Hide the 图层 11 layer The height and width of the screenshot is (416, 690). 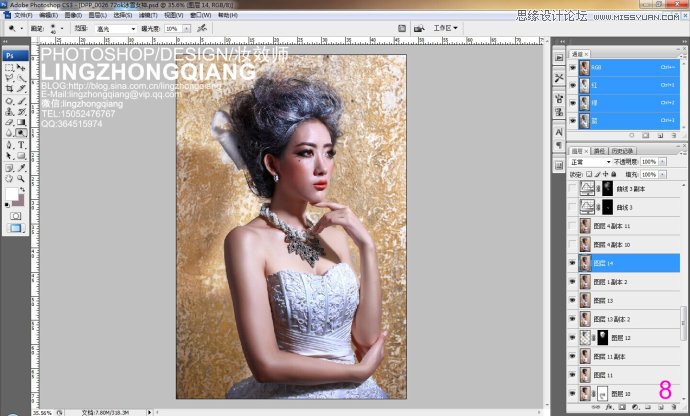[x=573, y=375]
